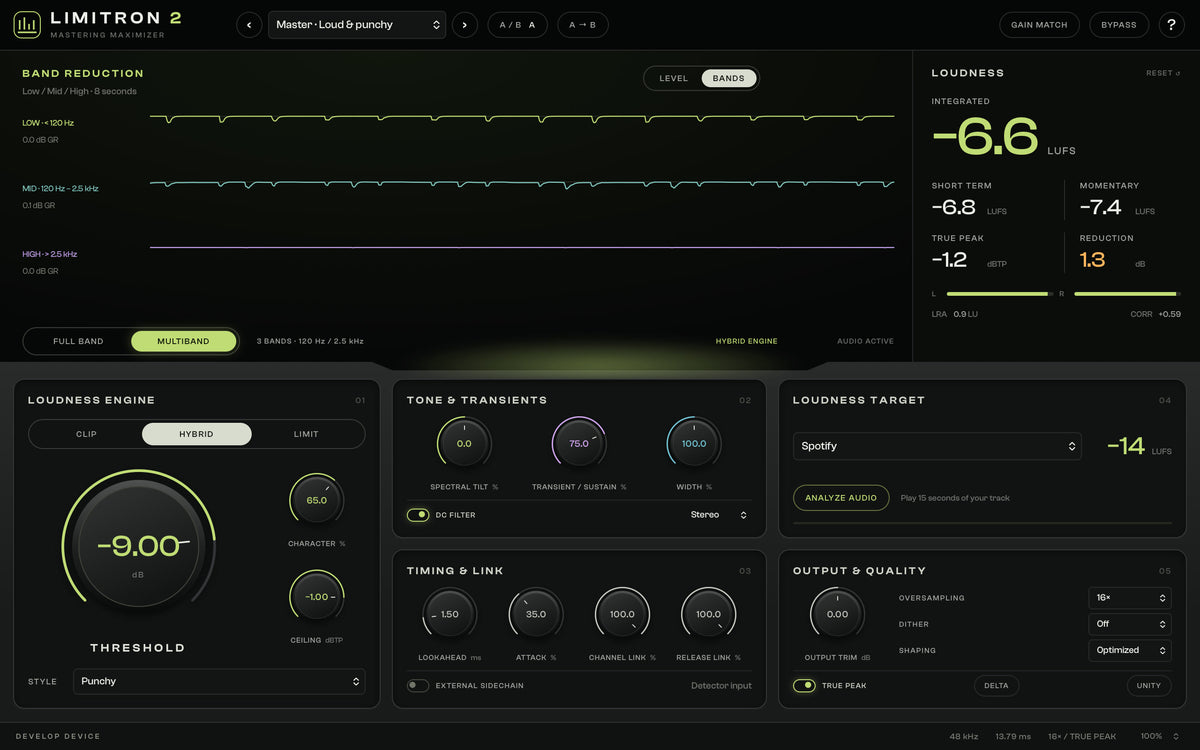Switch display to Level view
The height and width of the screenshot is (750, 1200).
click(673, 78)
